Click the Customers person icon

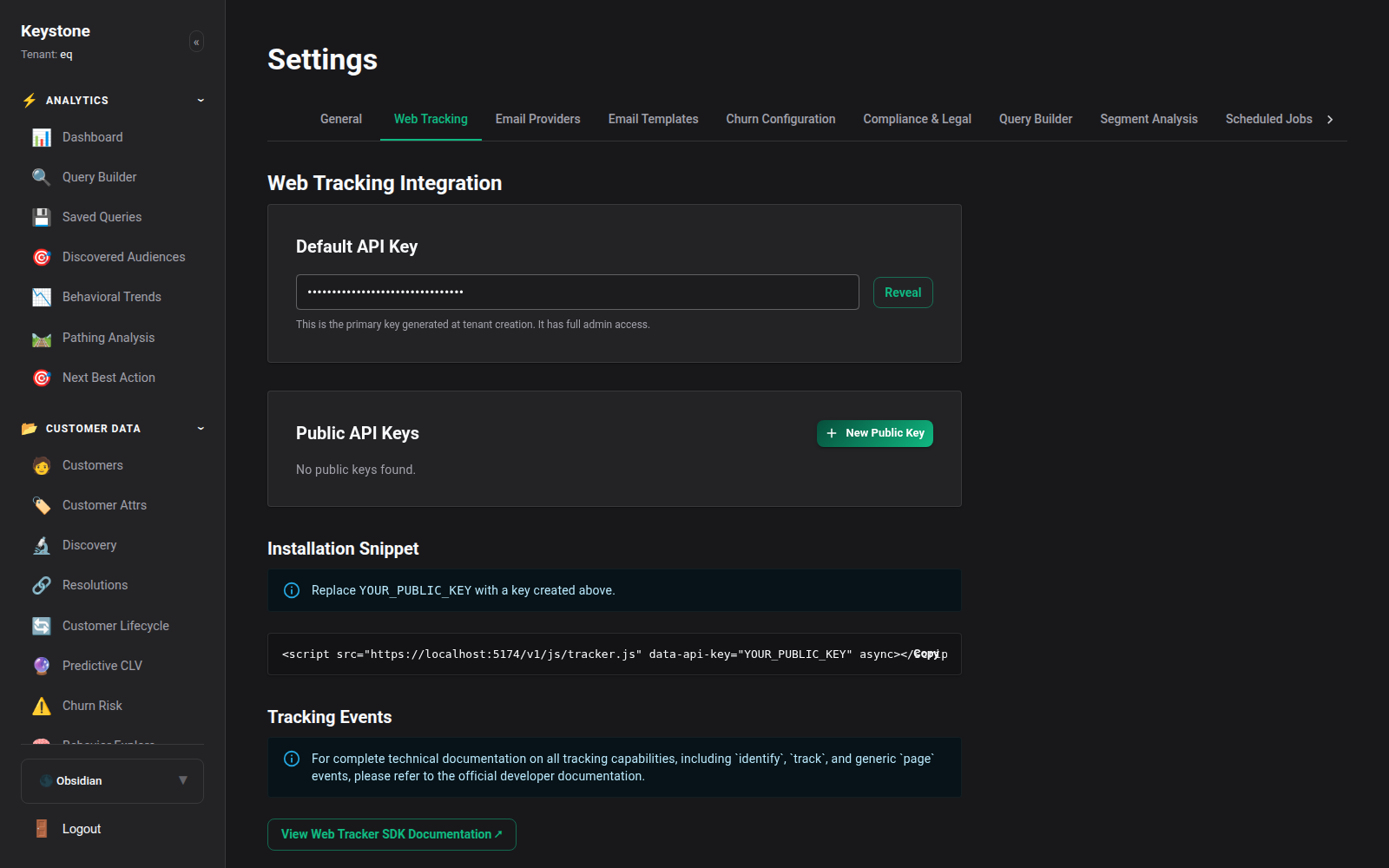(x=42, y=465)
